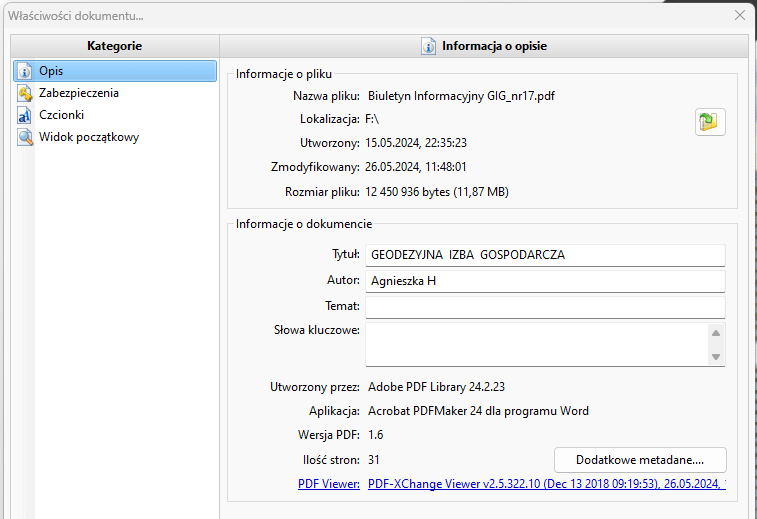Close the Właściwości dokumentu dialog
This screenshot has height=519, width=757.
[x=740, y=15]
